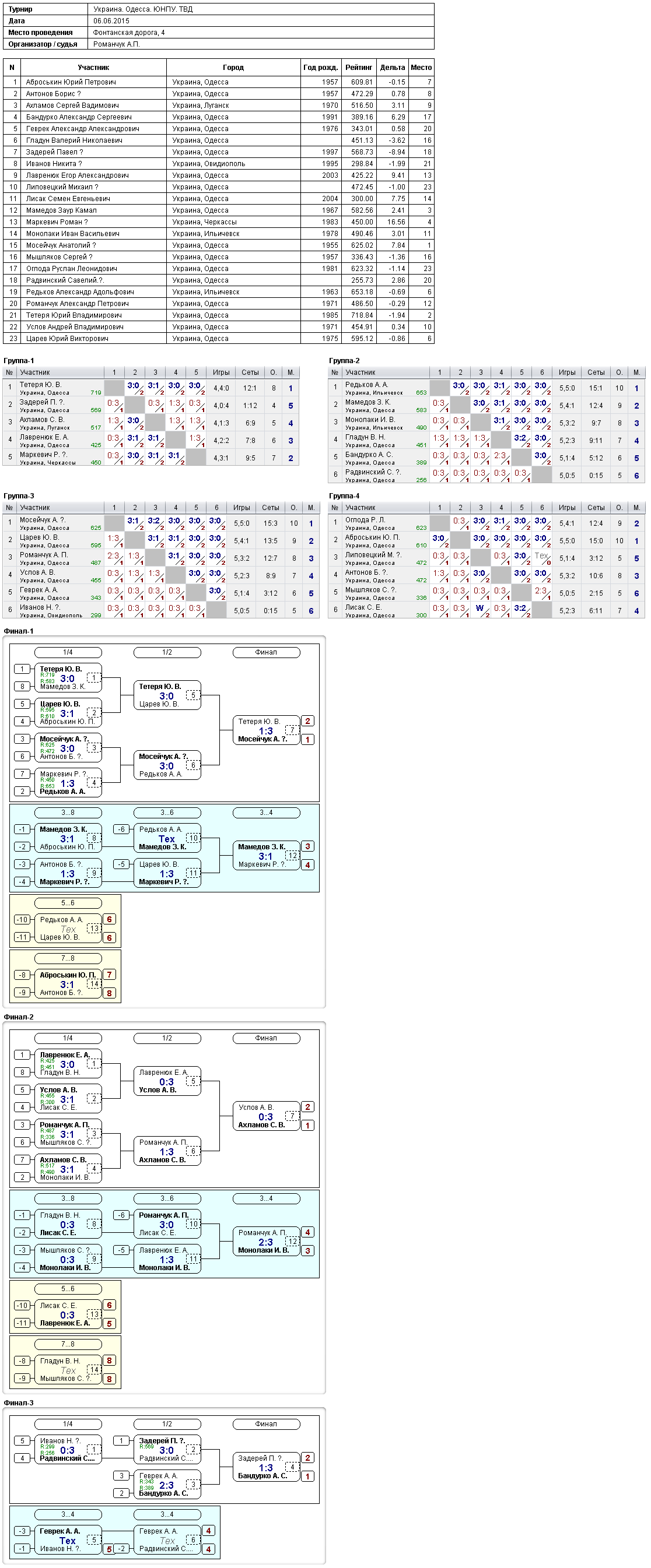Click the 'Группа-2' heading
The width and height of the screenshot is (651, 1568).
click(344, 361)
